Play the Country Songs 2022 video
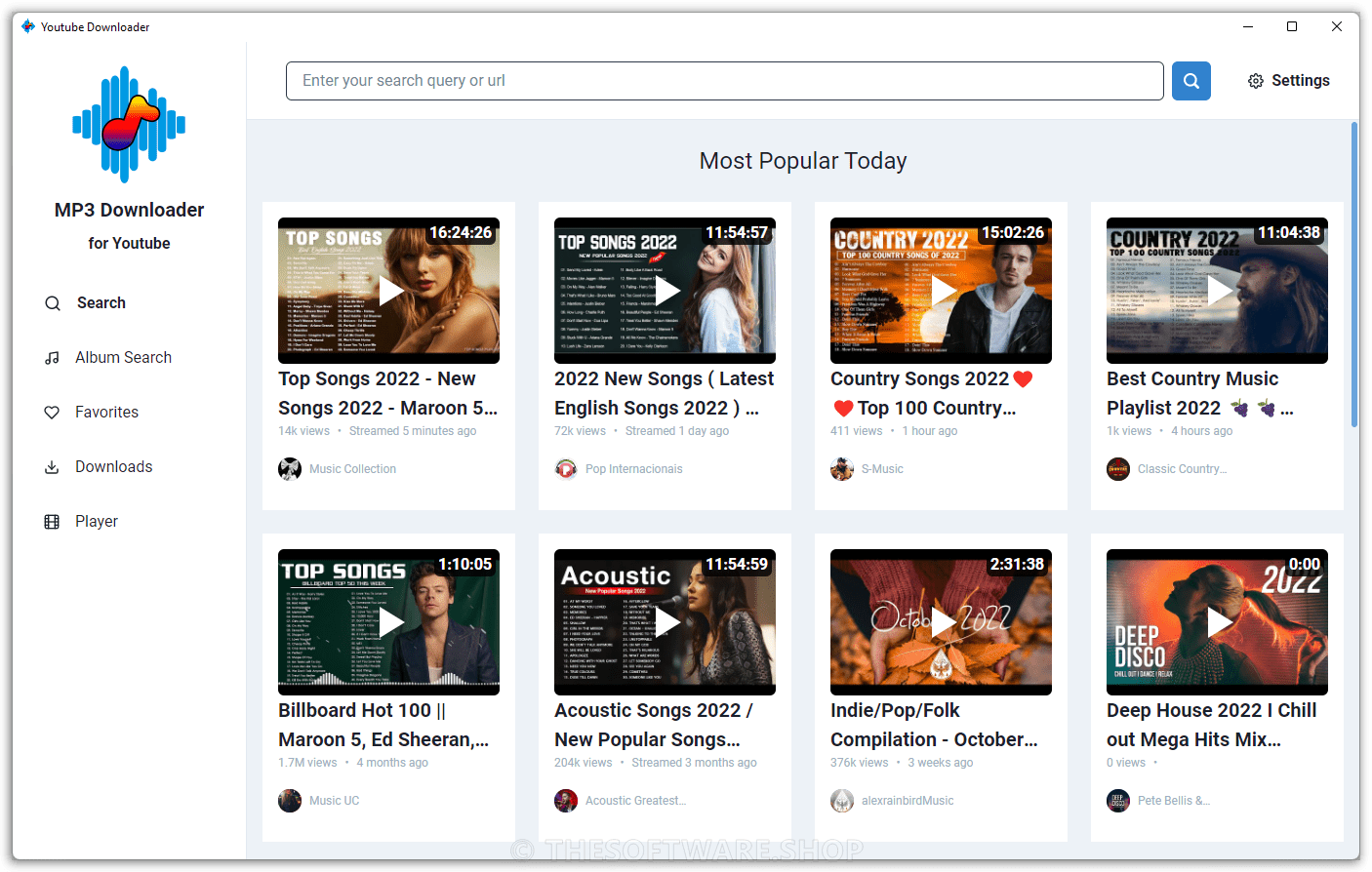This screenshot has height=872, width=1372. (x=943, y=291)
